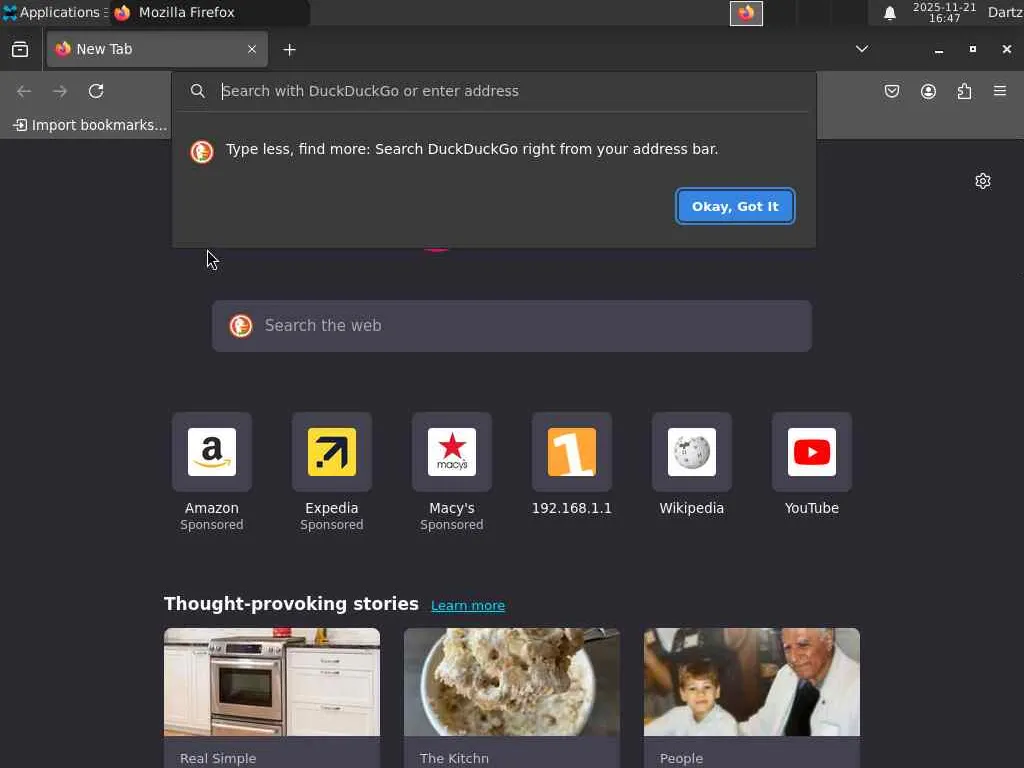
Task: Open the hamburger application menu
Action: tap(1000, 91)
